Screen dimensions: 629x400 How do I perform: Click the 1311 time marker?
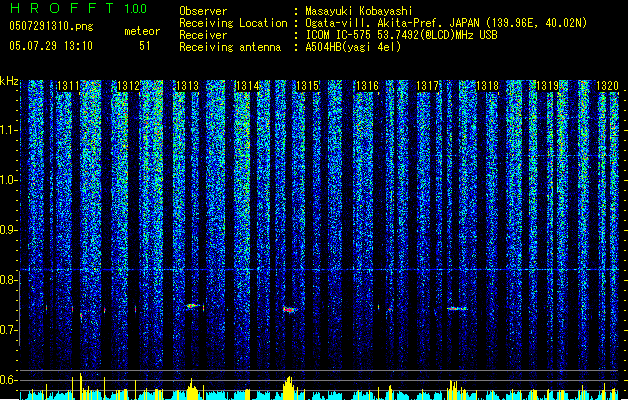(x=68, y=86)
